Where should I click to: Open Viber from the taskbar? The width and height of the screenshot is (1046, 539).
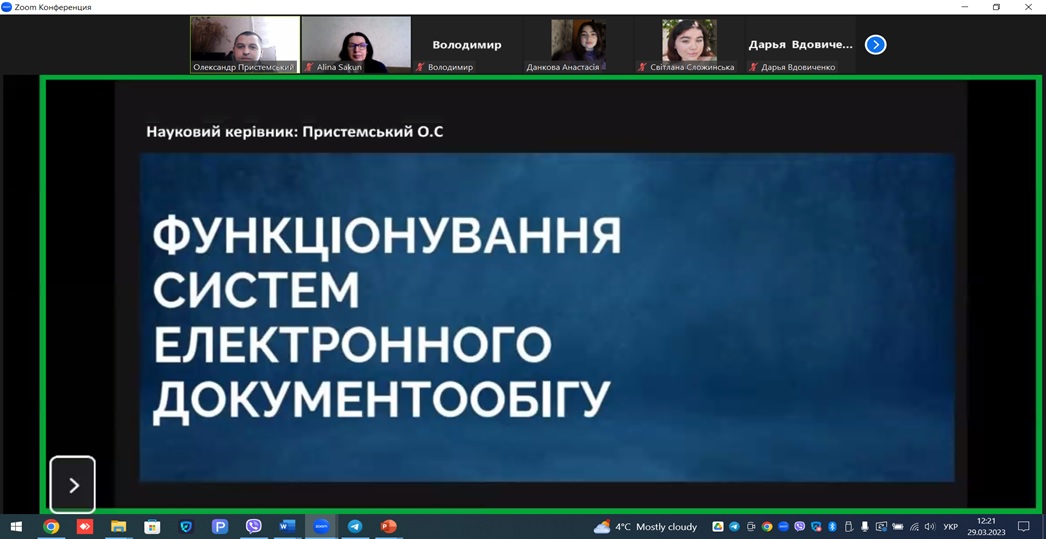pyautogui.click(x=254, y=526)
